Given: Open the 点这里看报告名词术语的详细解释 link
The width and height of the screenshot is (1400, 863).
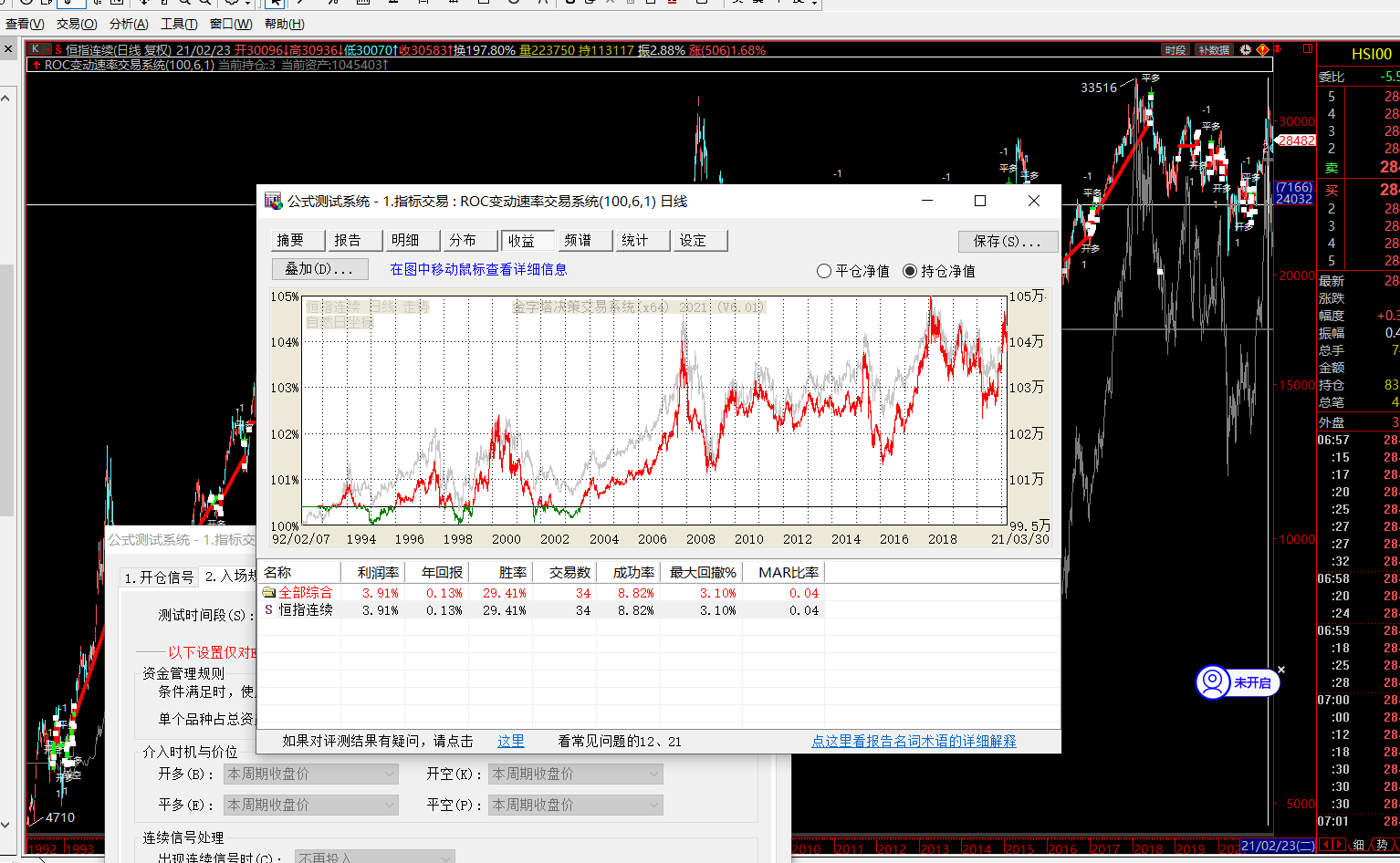Looking at the screenshot, I should coord(914,741).
